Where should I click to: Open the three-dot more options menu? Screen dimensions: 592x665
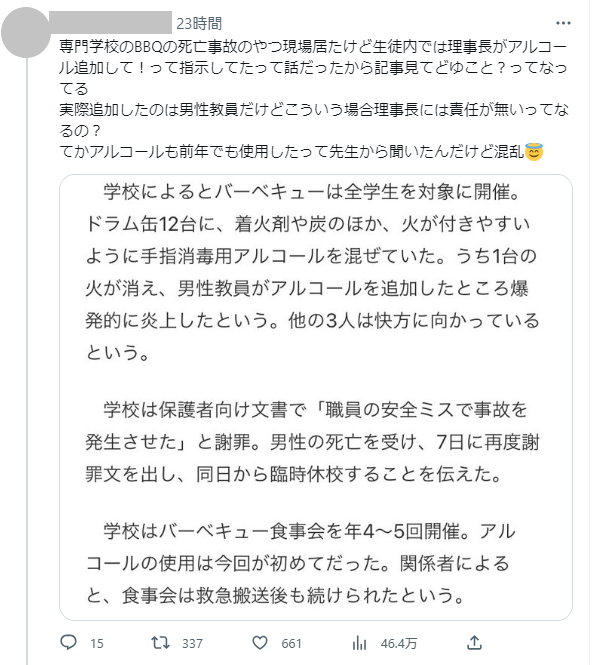pos(563,23)
